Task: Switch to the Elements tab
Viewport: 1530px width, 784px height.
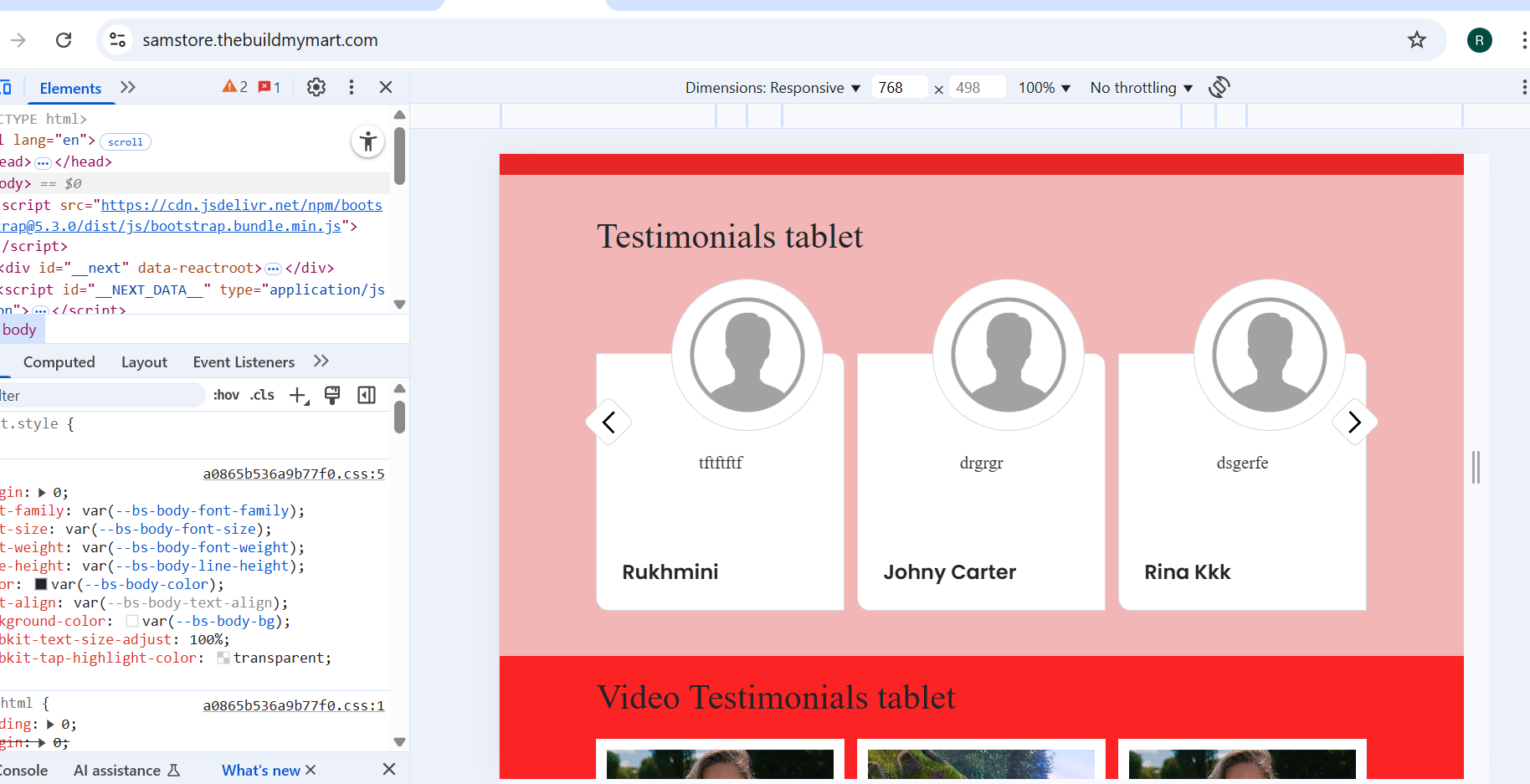Action: coord(70,89)
